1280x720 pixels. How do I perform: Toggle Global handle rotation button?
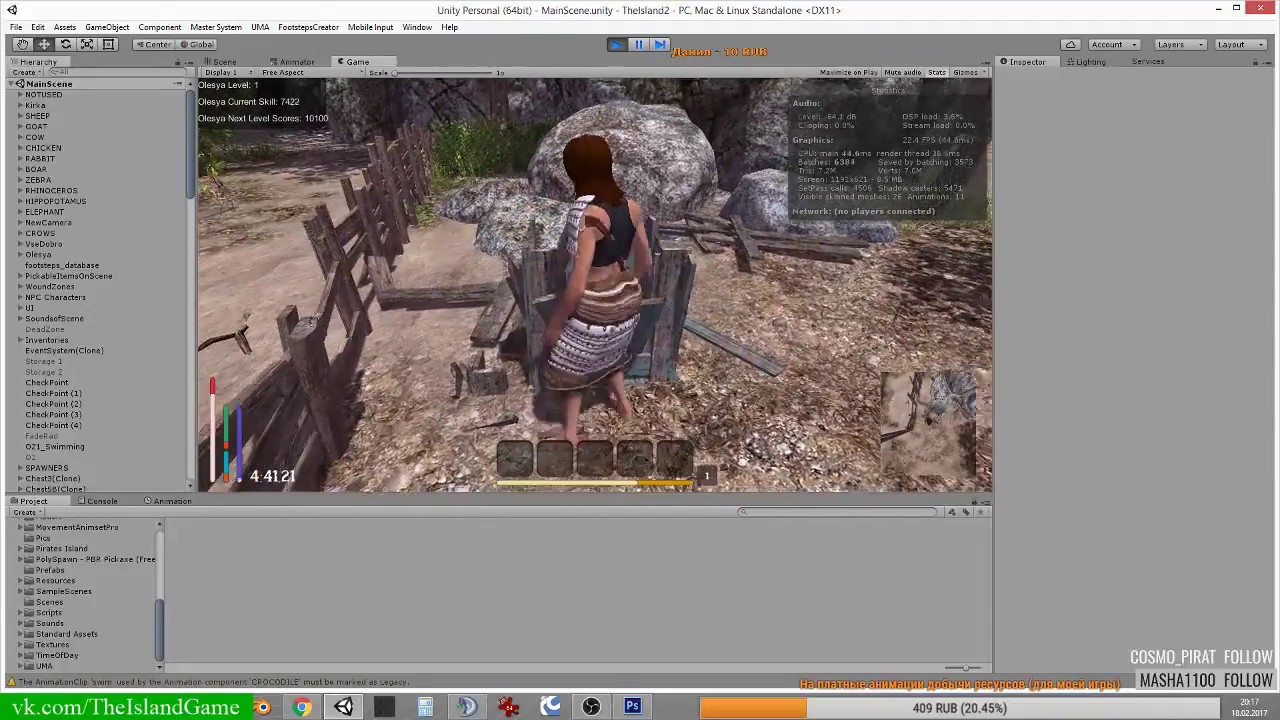[x=197, y=44]
